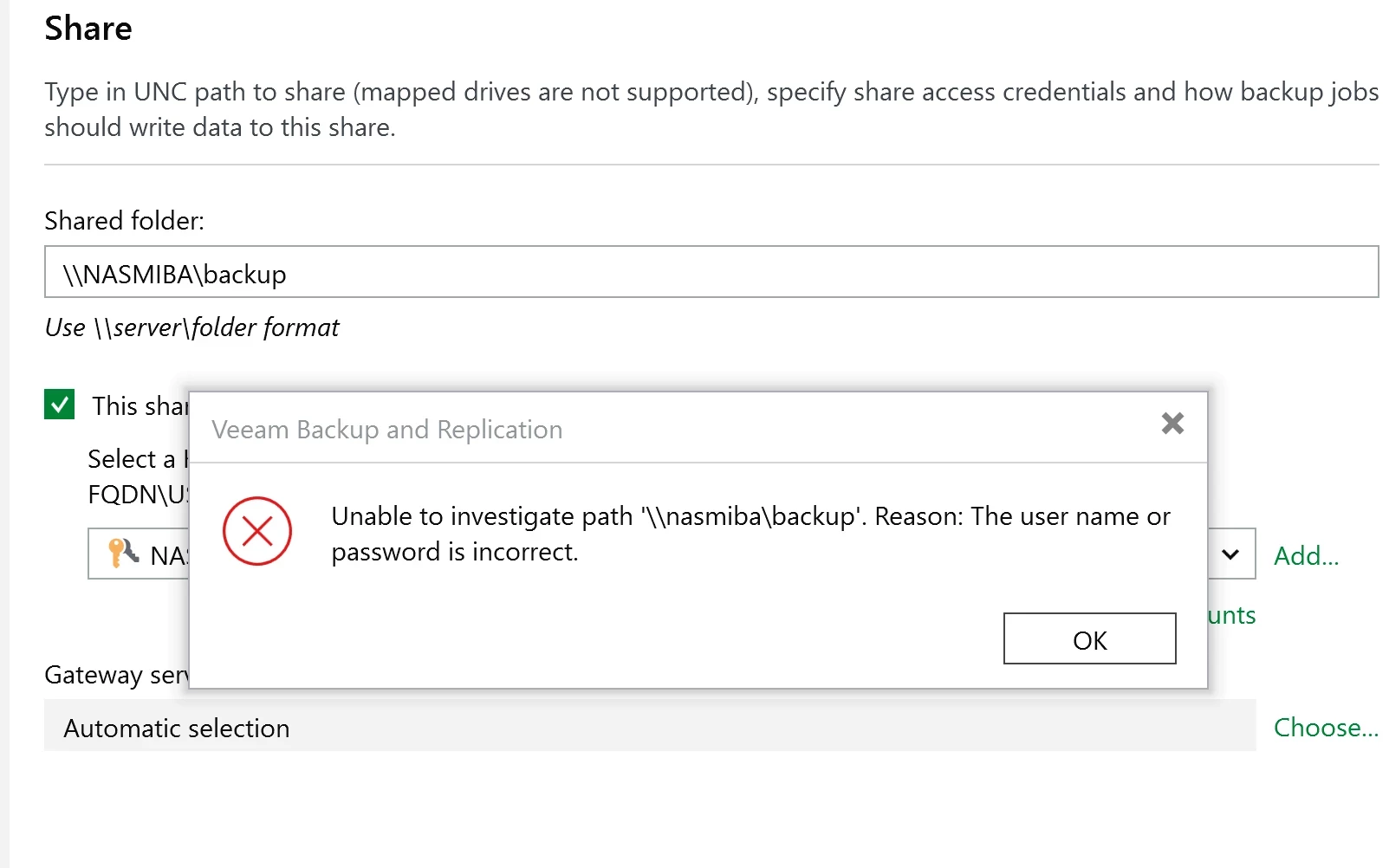The width and height of the screenshot is (1389, 868).
Task: Close the Veeam error dialog with X
Action: tap(1172, 424)
